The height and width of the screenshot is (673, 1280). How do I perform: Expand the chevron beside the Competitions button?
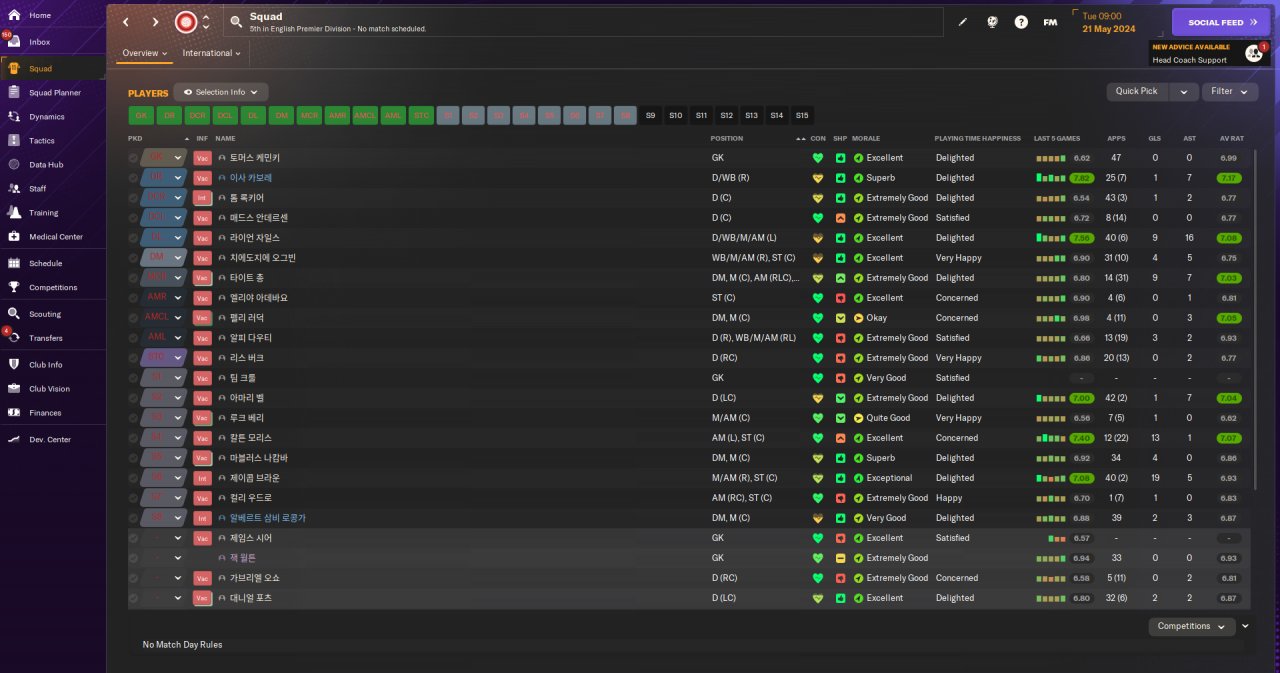[x=1245, y=626]
